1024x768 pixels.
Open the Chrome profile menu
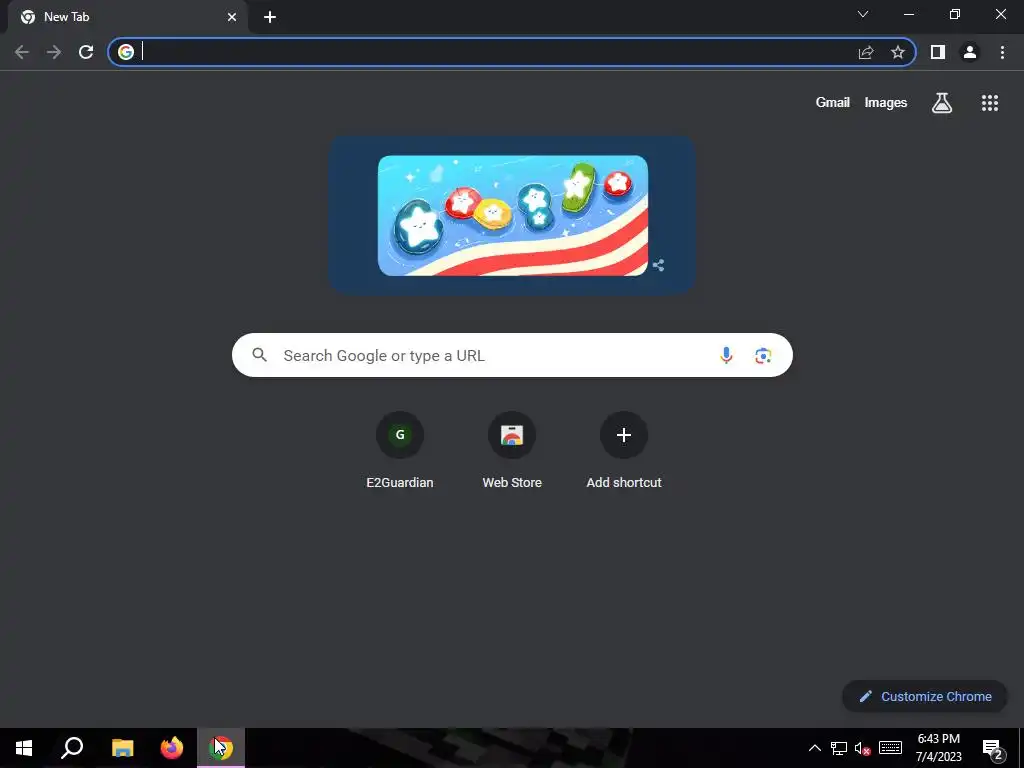pos(970,52)
